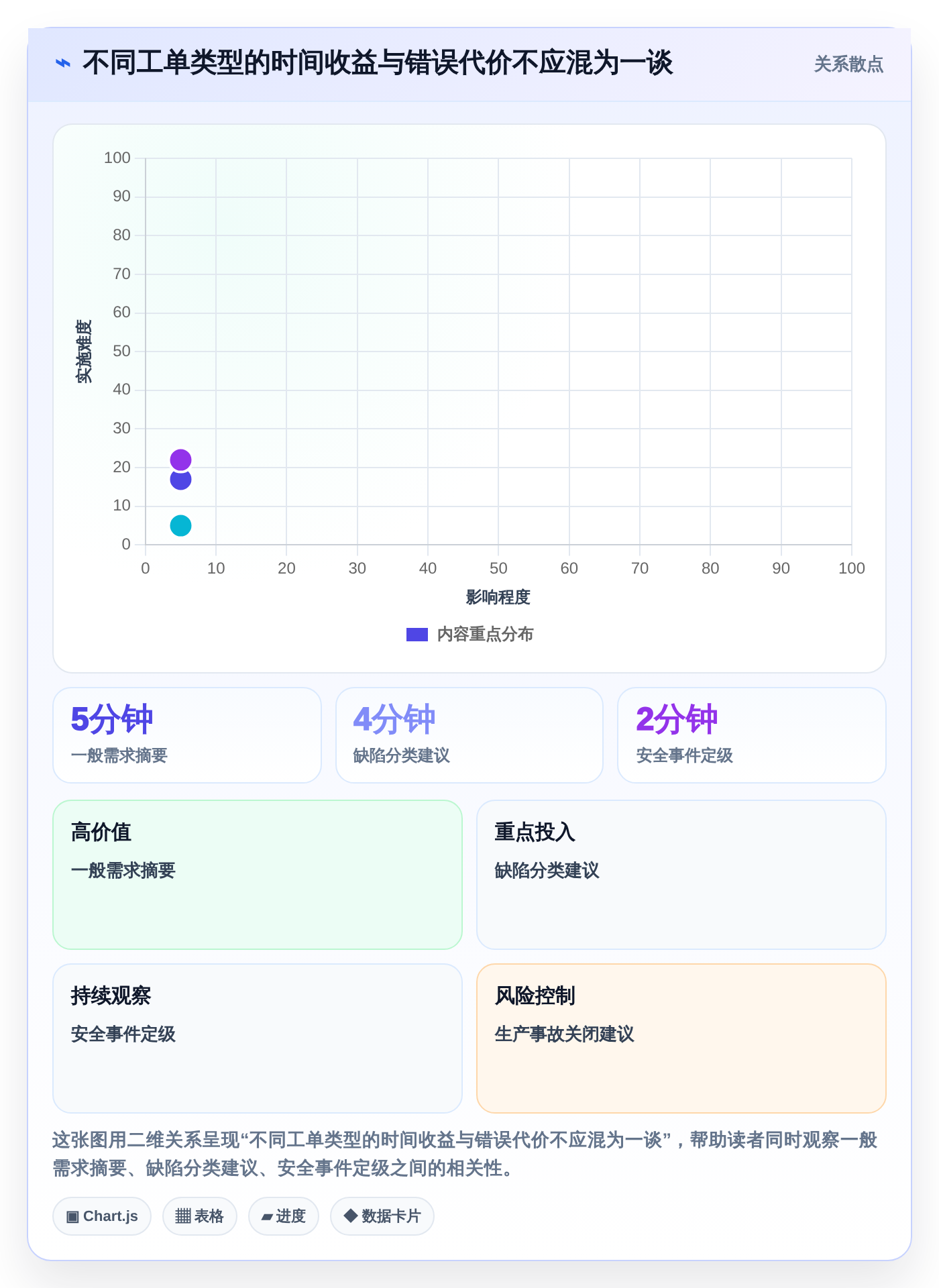This screenshot has height=1288, width=939.
Task: Click 一般需求摘要 text in 高价值 card
Action: [123, 871]
